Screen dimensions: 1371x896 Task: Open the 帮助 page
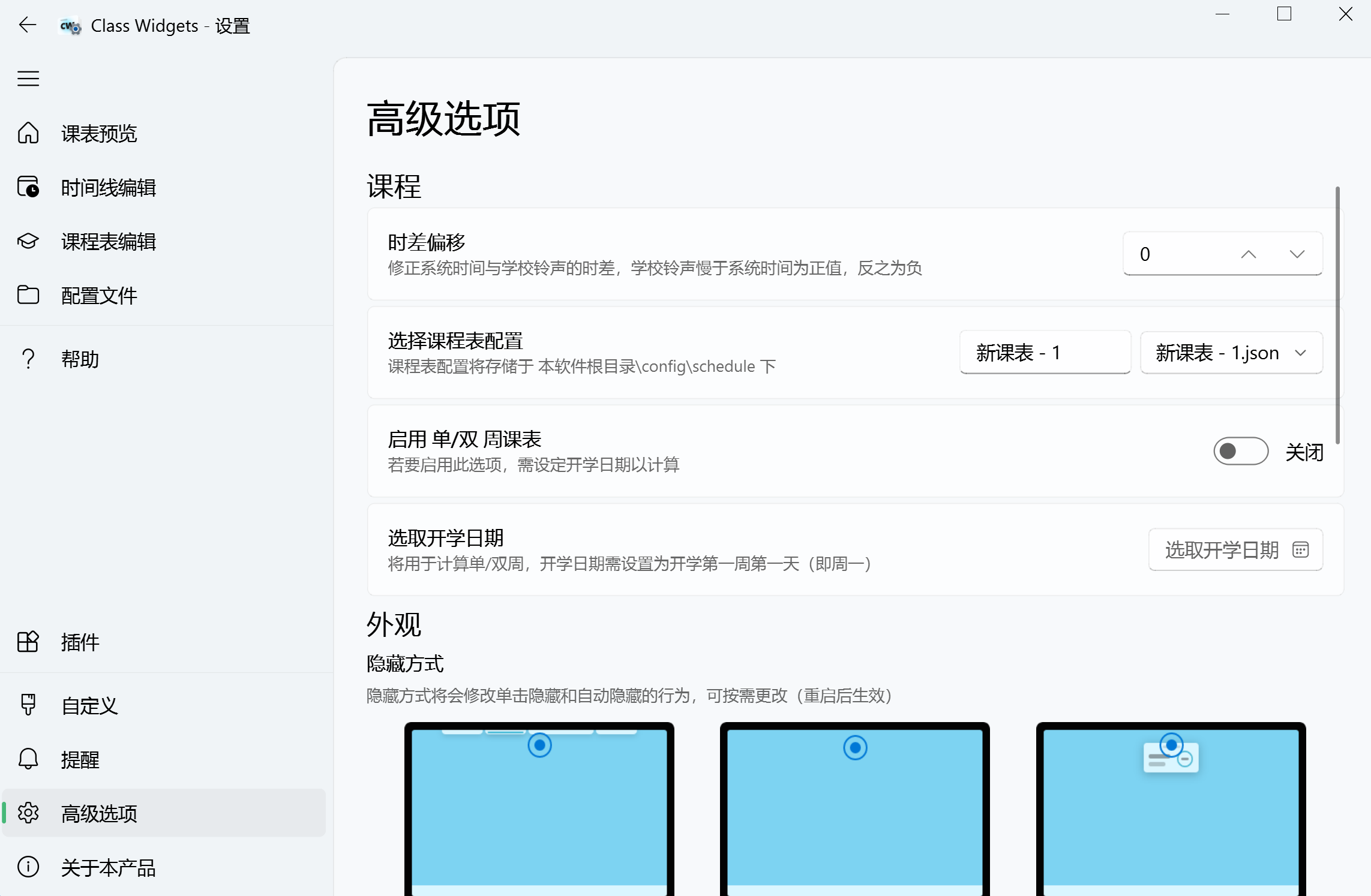tap(164, 359)
